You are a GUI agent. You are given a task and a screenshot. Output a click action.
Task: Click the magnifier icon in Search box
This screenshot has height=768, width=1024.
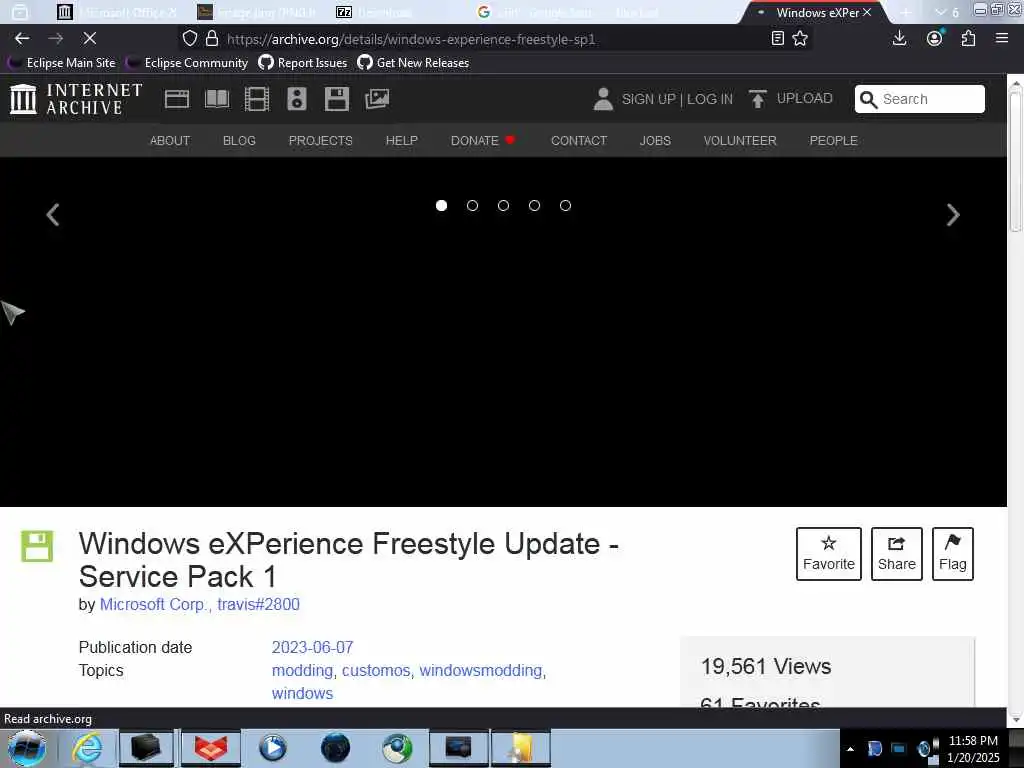(x=868, y=99)
